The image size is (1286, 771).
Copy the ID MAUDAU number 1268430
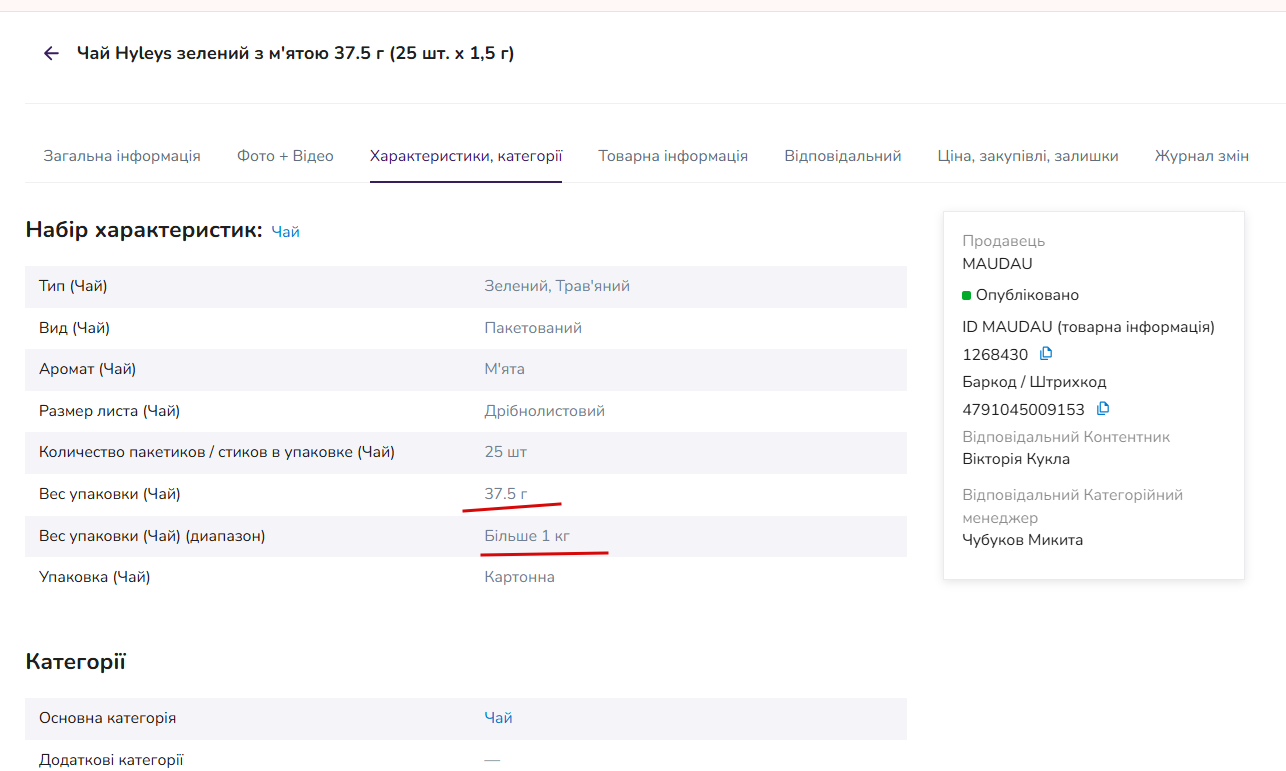pos(1046,353)
